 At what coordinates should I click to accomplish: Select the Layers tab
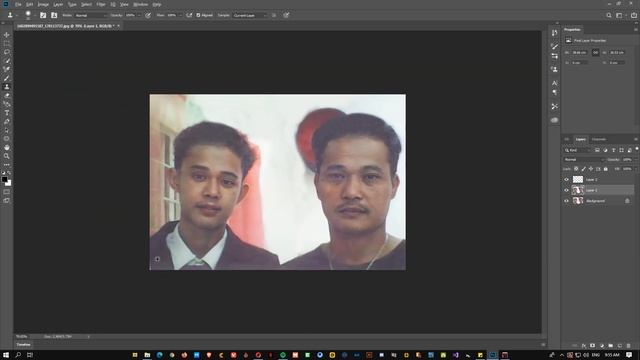pos(580,140)
